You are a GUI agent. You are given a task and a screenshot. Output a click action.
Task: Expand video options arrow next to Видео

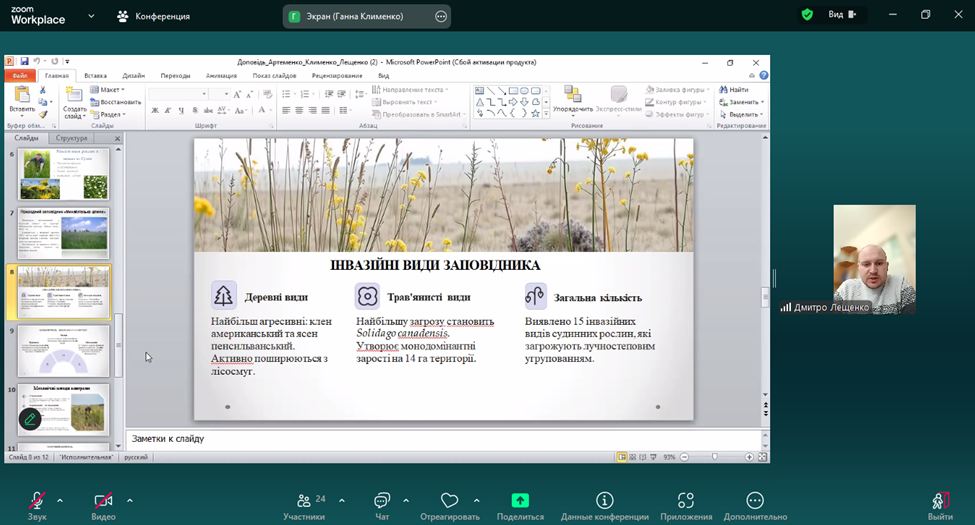130,500
